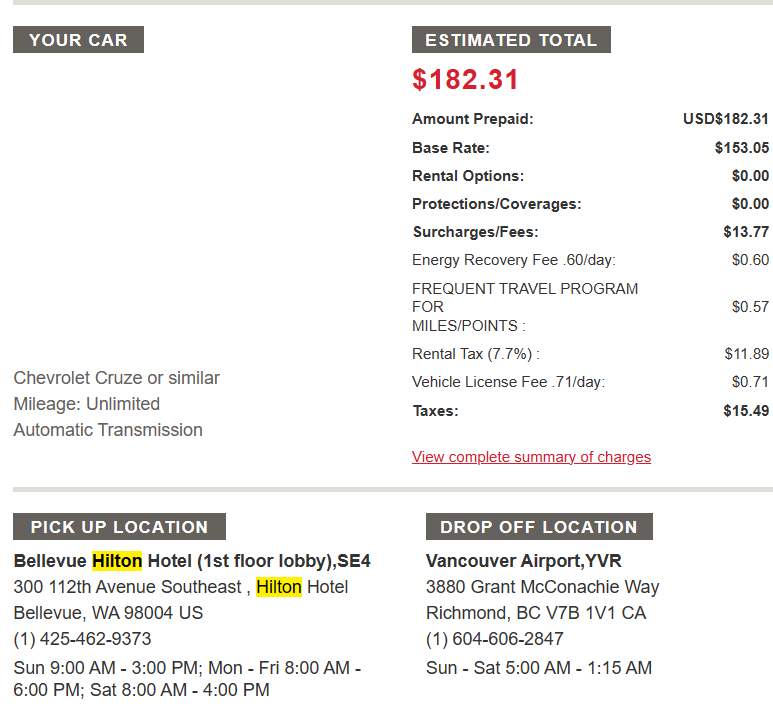Click the Amount Prepaid USD$182.31 value
This screenshot has width=773, height=708.
click(726, 119)
